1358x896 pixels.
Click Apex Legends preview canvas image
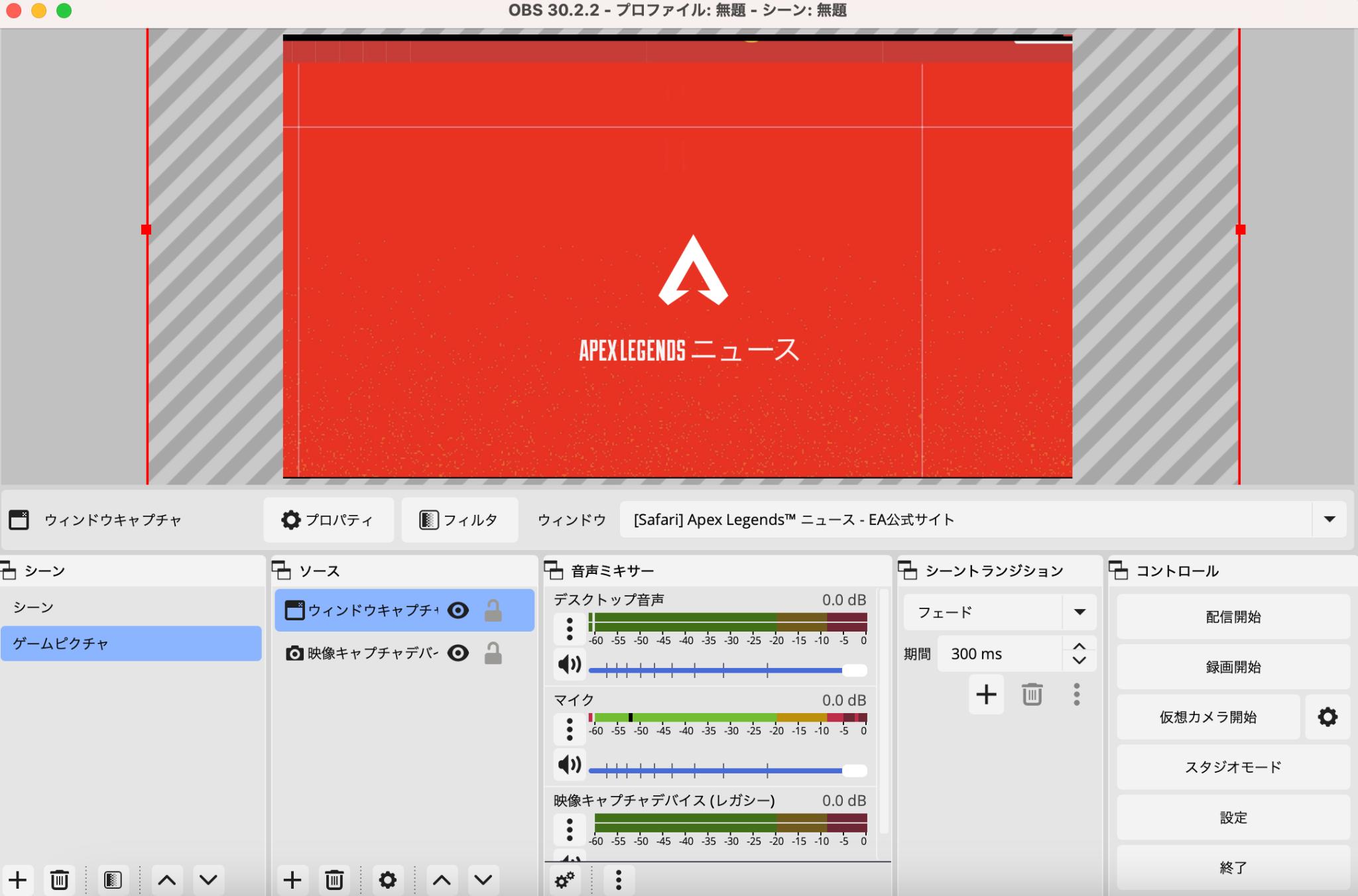coord(678,256)
